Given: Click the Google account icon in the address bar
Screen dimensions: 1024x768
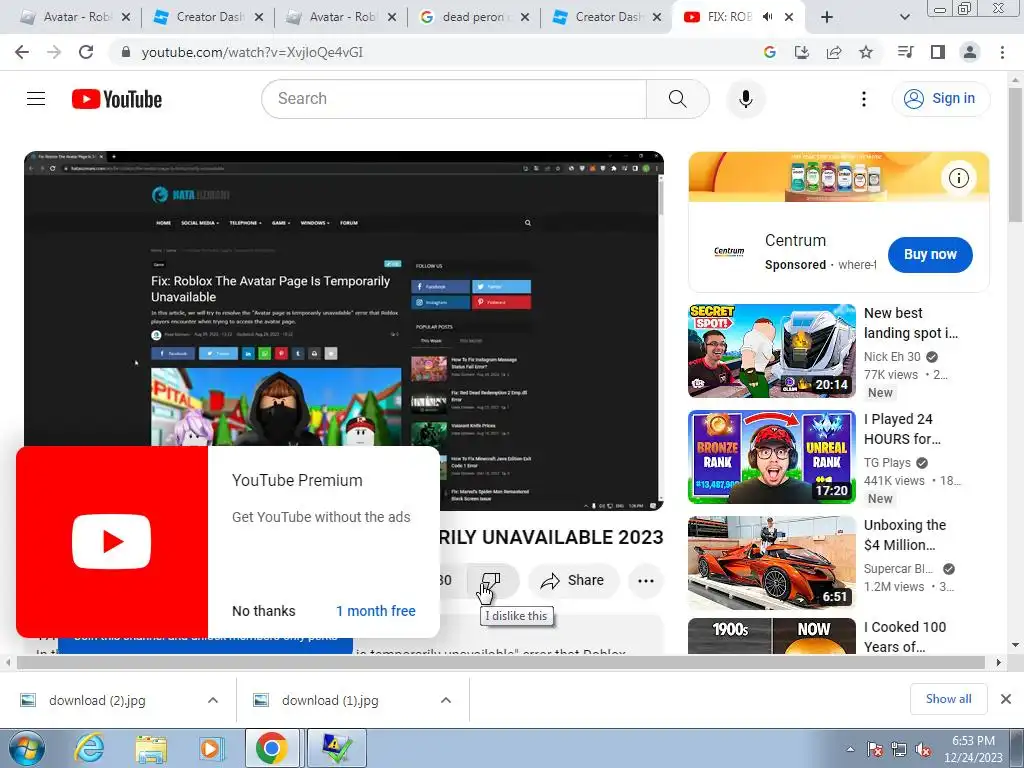Looking at the screenshot, I should (x=770, y=52).
